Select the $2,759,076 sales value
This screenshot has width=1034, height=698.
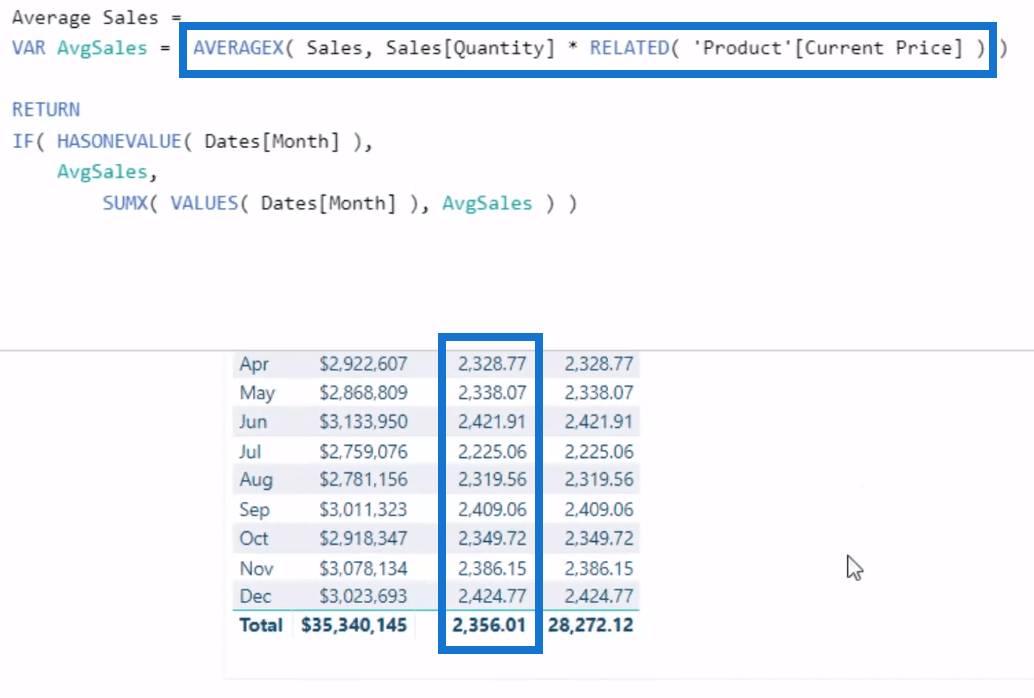point(363,451)
